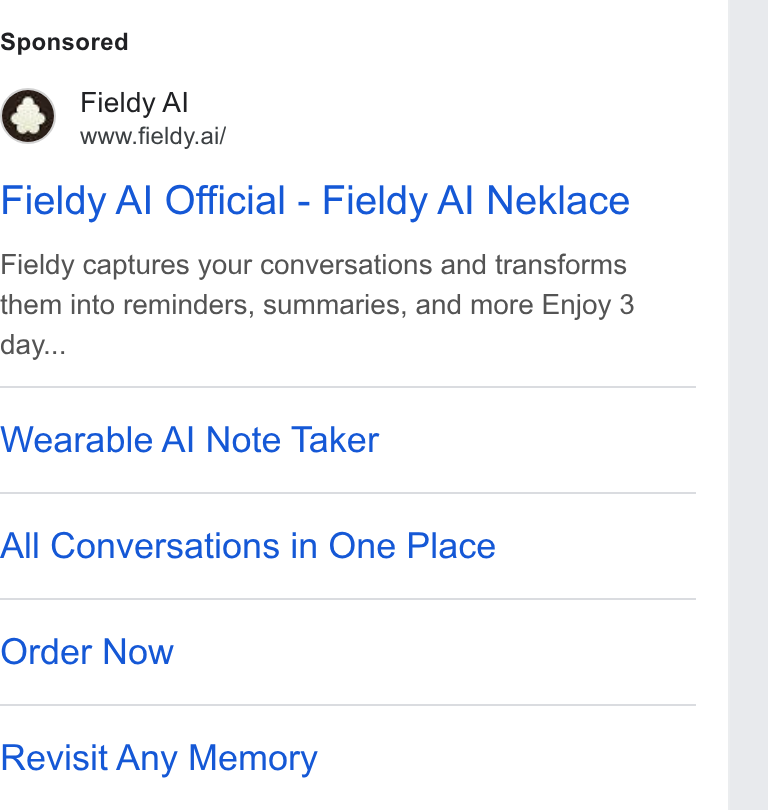Click the Fieldy AI advertiser name
This screenshot has height=810, width=768.
pos(134,102)
